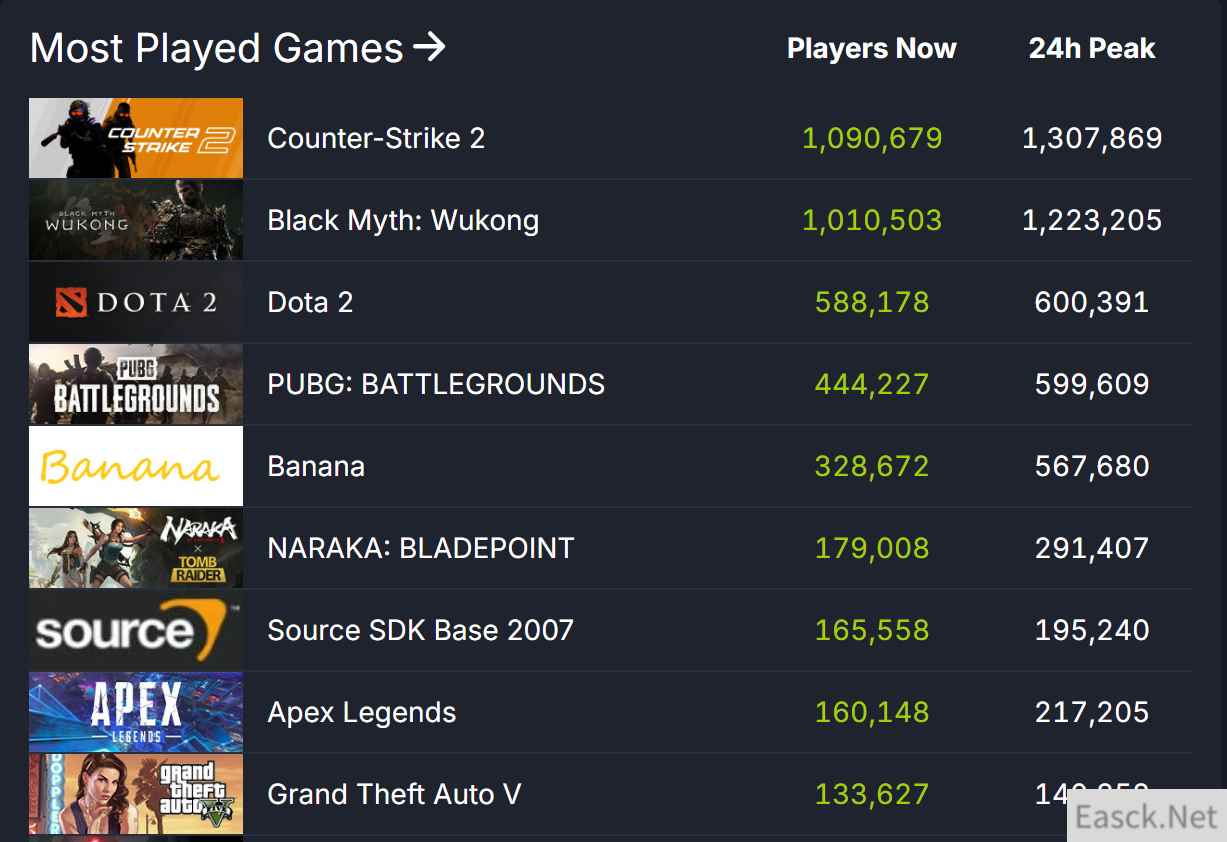Image resolution: width=1227 pixels, height=842 pixels.
Task: Select the PUBG Battlegrounds cover image
Action: click(136, 384)
